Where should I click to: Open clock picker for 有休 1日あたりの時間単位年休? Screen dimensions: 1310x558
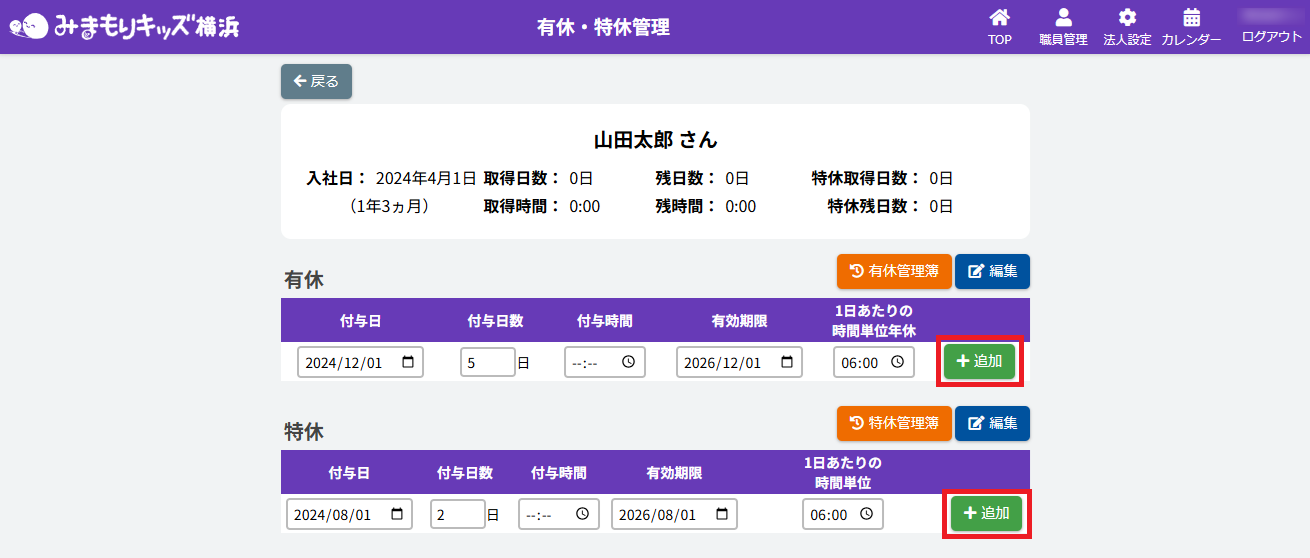point(897,362)
